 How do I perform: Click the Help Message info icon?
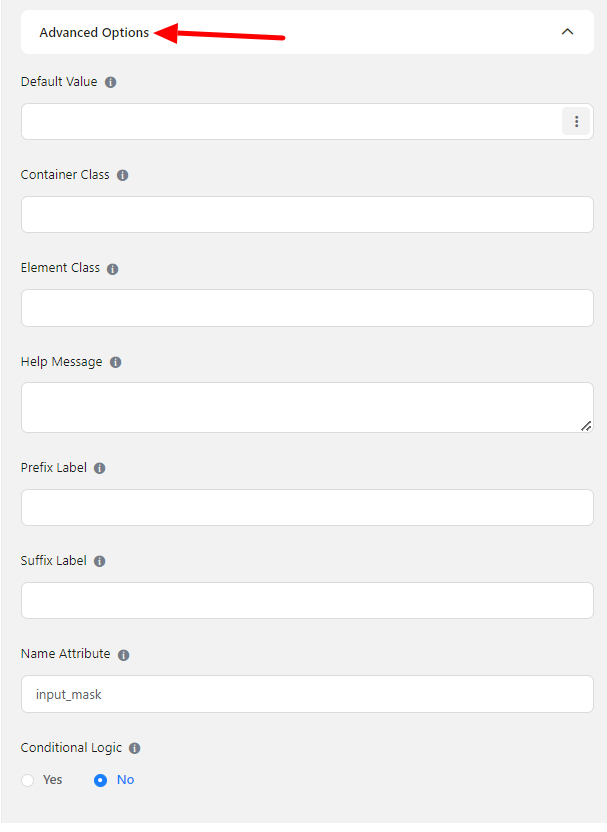click(x=116, y=362)
